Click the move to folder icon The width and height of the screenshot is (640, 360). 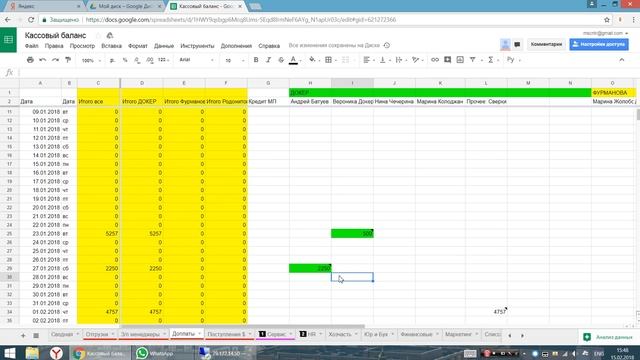(x=109, y=36)
